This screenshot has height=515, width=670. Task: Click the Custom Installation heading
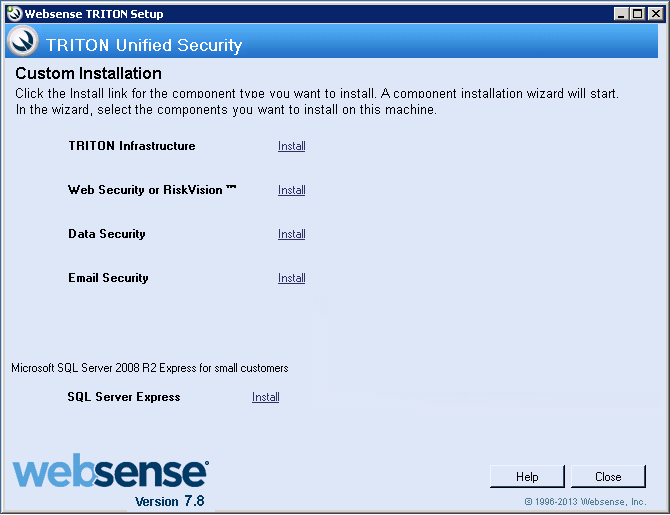[88, 74]
